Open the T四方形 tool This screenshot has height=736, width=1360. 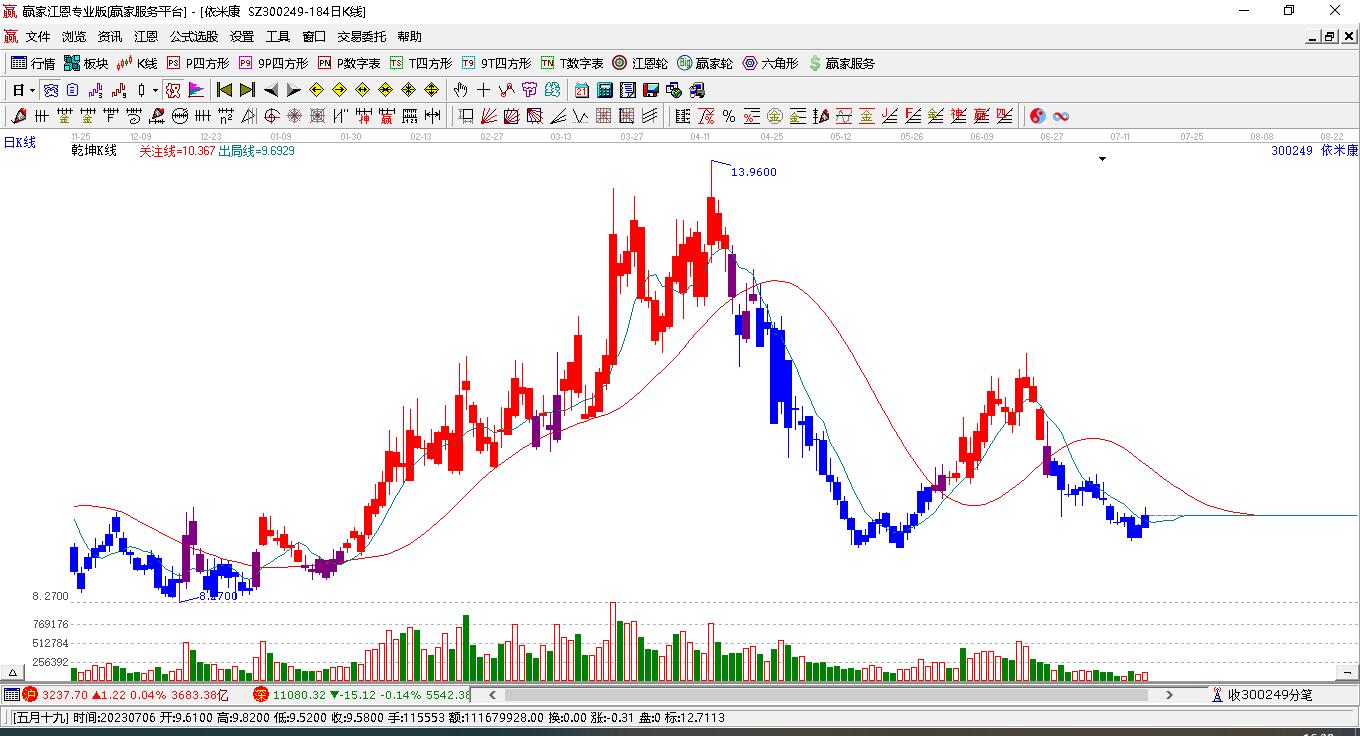tap(421, 63)
